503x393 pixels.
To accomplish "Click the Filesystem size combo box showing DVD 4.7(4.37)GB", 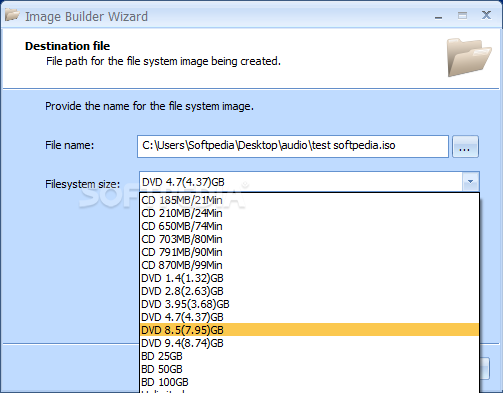I will pyautogui.click(x=309, y=182).
